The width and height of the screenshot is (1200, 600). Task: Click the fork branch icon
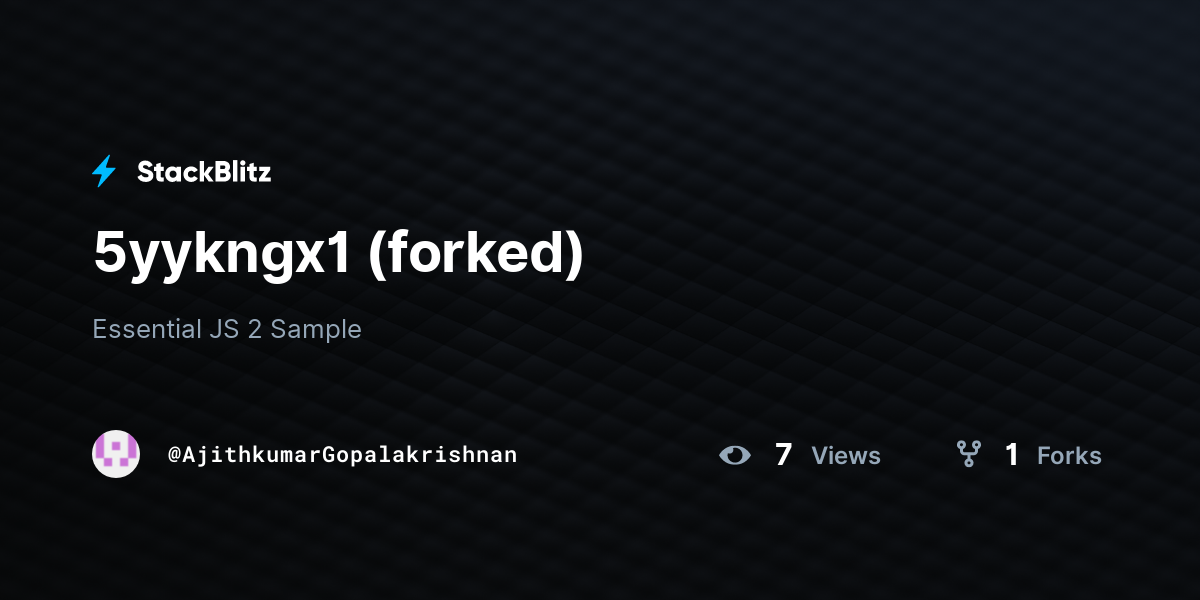click(x=968, y=455)
